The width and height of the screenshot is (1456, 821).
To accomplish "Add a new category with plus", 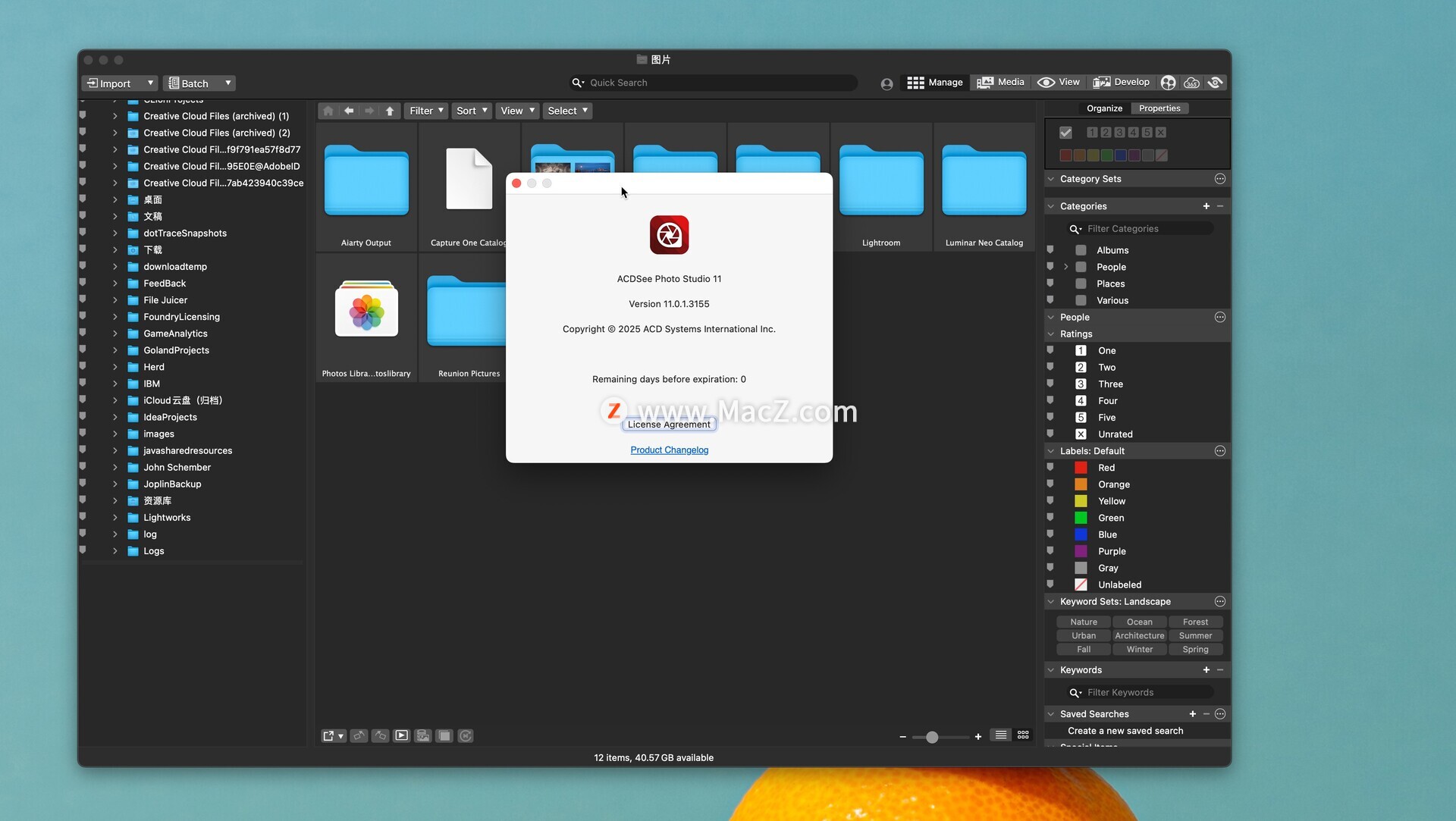I will coord(1206,206).
